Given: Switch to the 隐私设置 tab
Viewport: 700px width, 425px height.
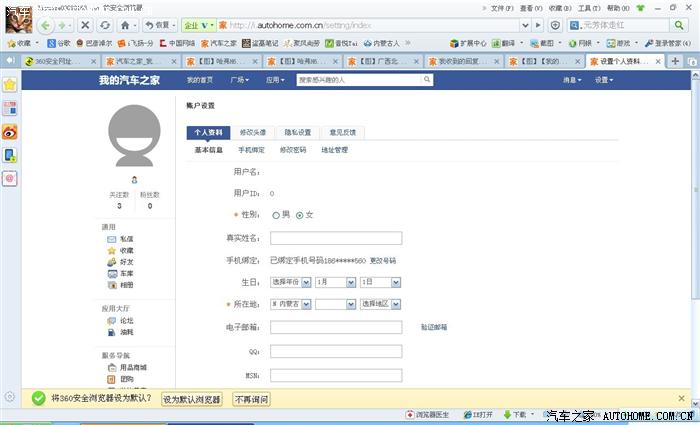Looking at the screenshot, I should (297, 132).
